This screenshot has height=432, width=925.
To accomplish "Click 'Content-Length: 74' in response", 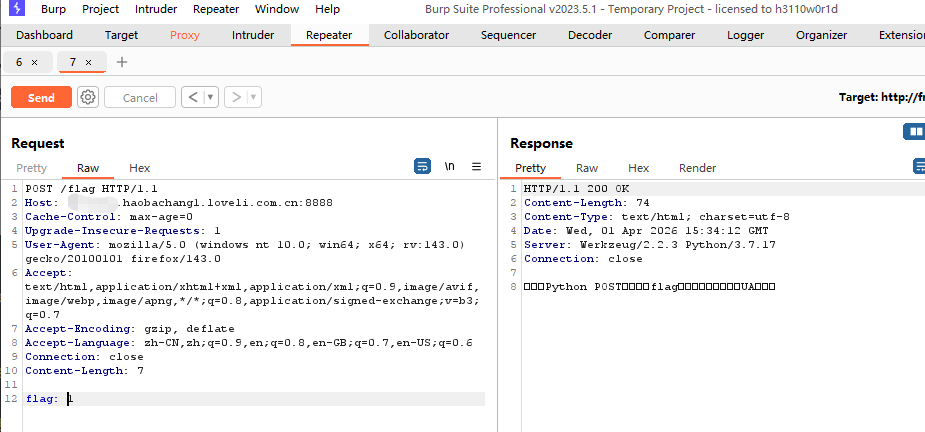I will point(587,203).
